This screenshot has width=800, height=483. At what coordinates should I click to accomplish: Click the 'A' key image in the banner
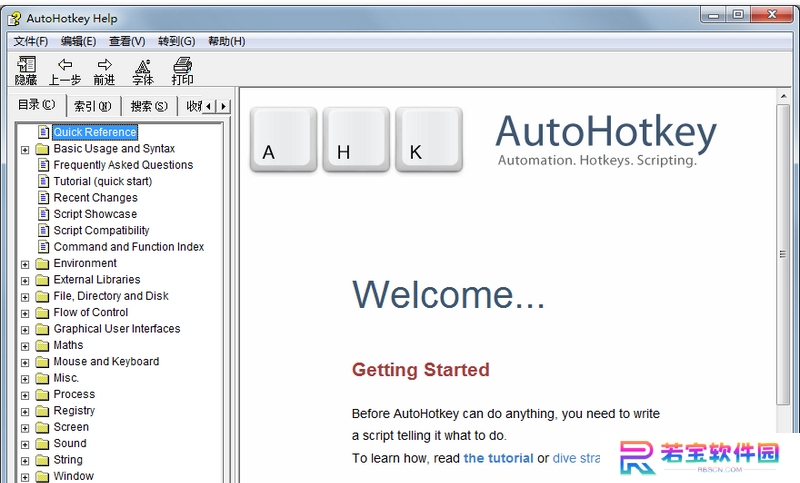pos(284,139)
